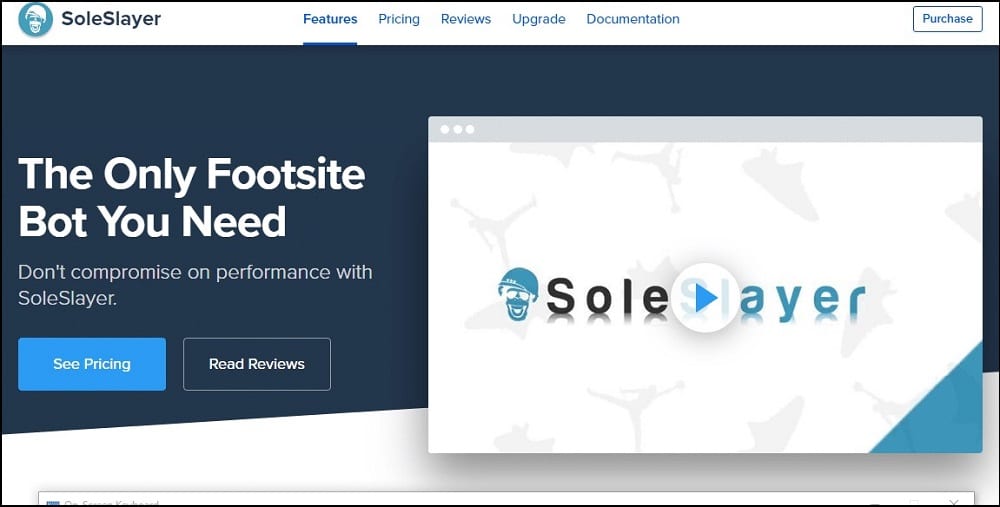Click the "The Only Footsite Bot You Need" headline
The height and width of the screenshot is (507, 1000).
pyautogui.click(x=191, y=197)
